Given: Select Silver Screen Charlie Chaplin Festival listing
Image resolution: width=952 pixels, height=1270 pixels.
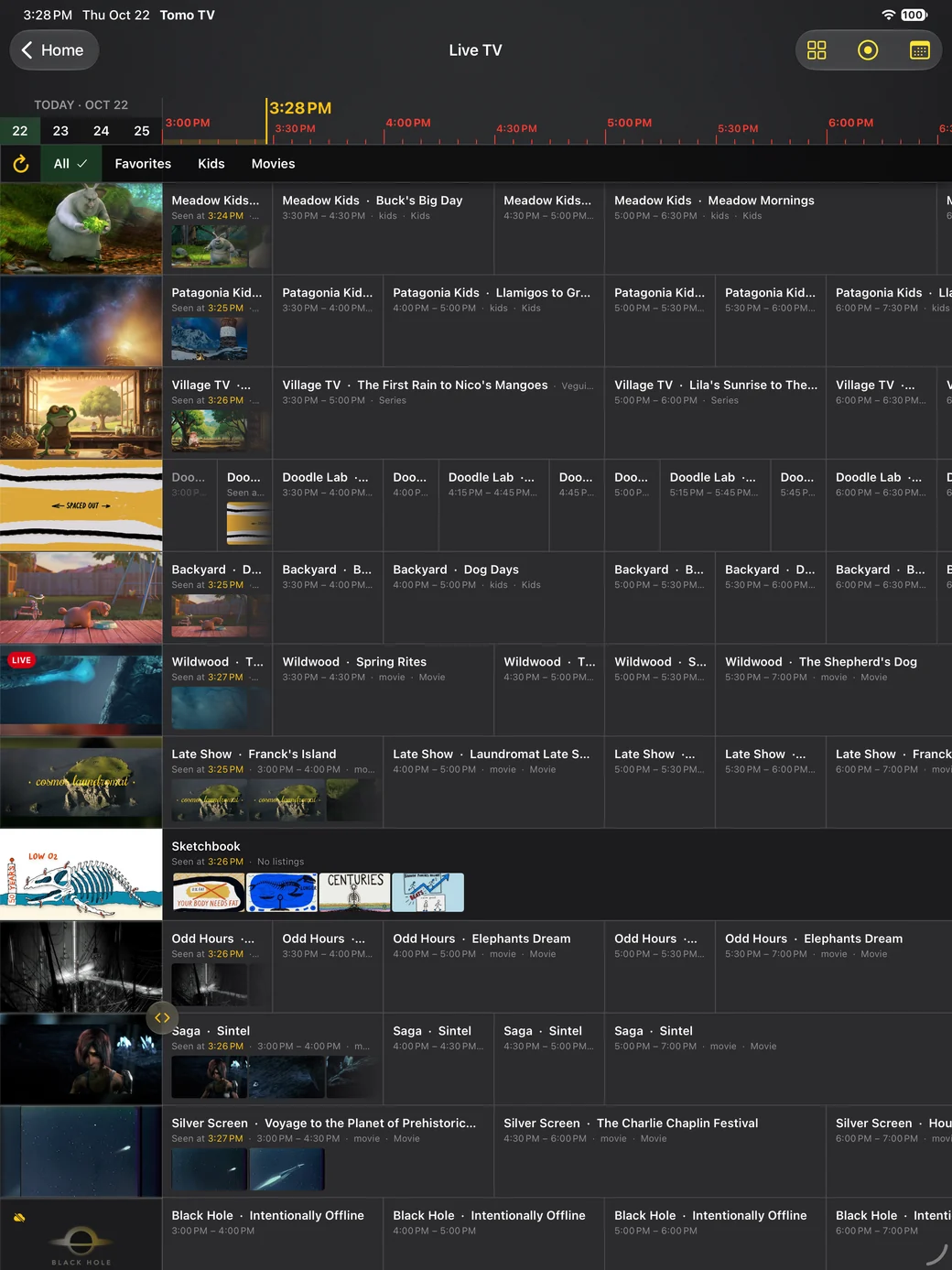Looking at the screenshot, I should [660, 1152].
